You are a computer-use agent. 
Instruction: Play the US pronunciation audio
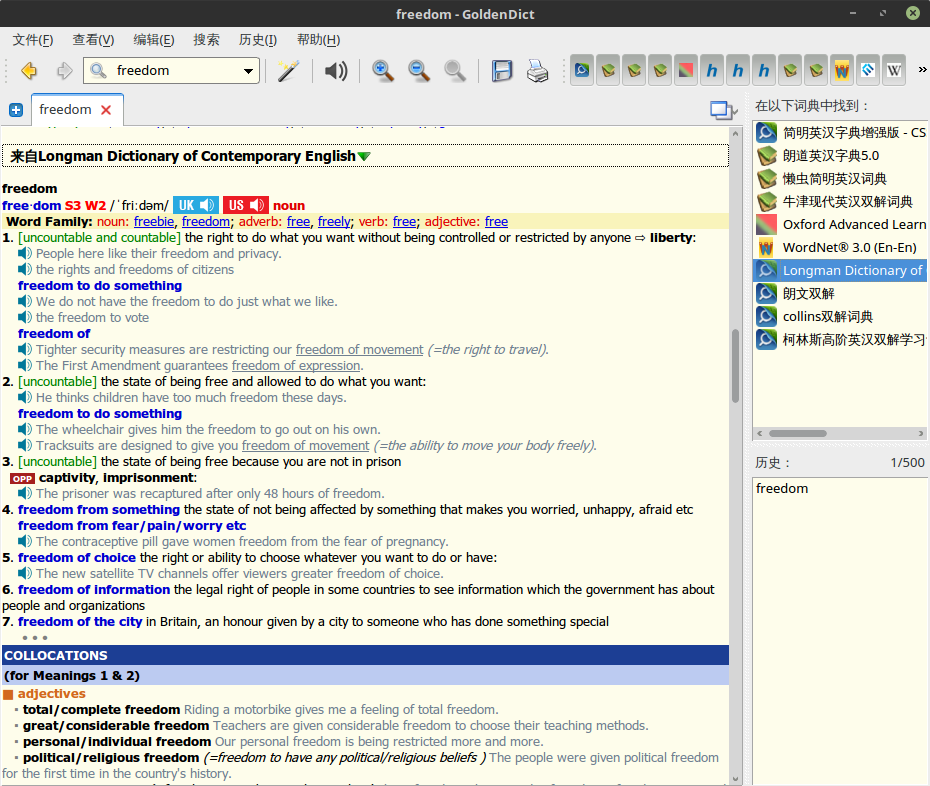pos(245,205)
